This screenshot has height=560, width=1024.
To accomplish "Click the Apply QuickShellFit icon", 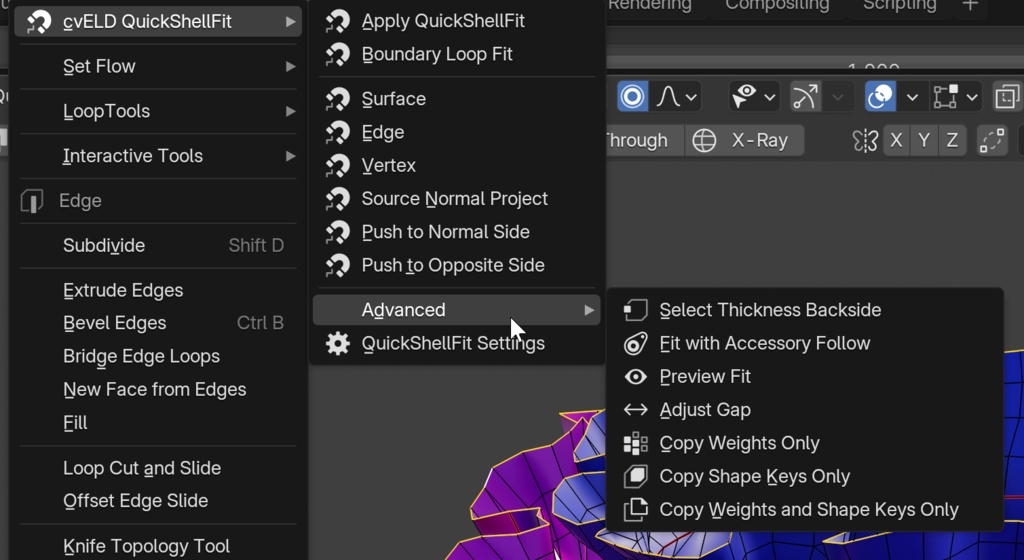I will 338,21.
